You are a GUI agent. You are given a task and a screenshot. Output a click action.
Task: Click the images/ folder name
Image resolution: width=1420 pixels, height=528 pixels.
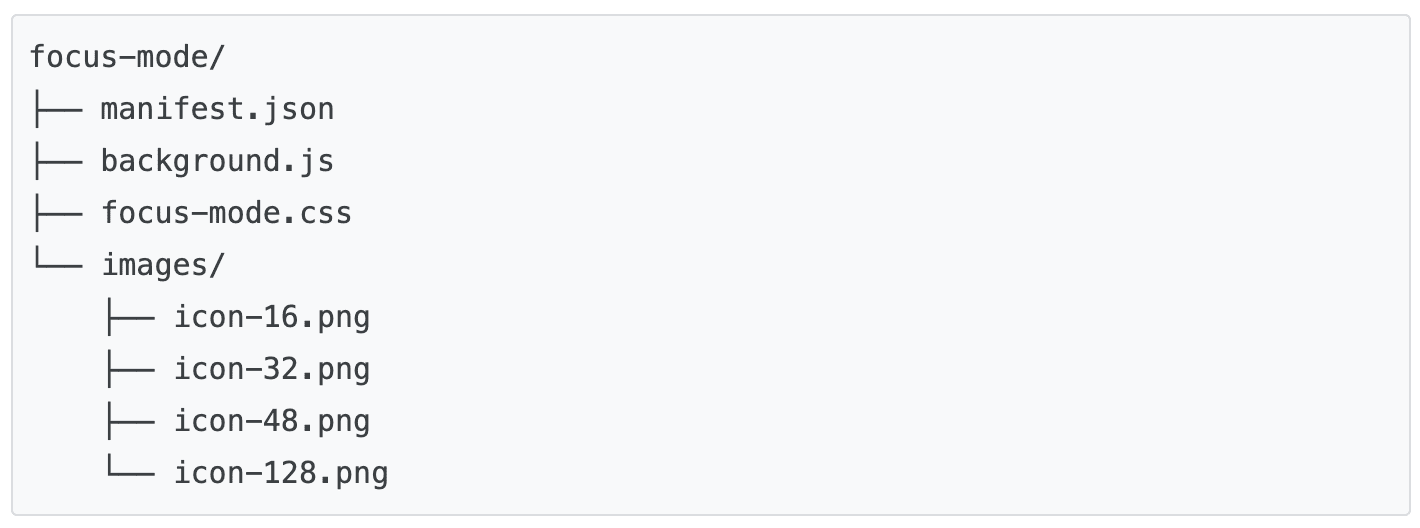pyautogui.click(x=163, y=265)
